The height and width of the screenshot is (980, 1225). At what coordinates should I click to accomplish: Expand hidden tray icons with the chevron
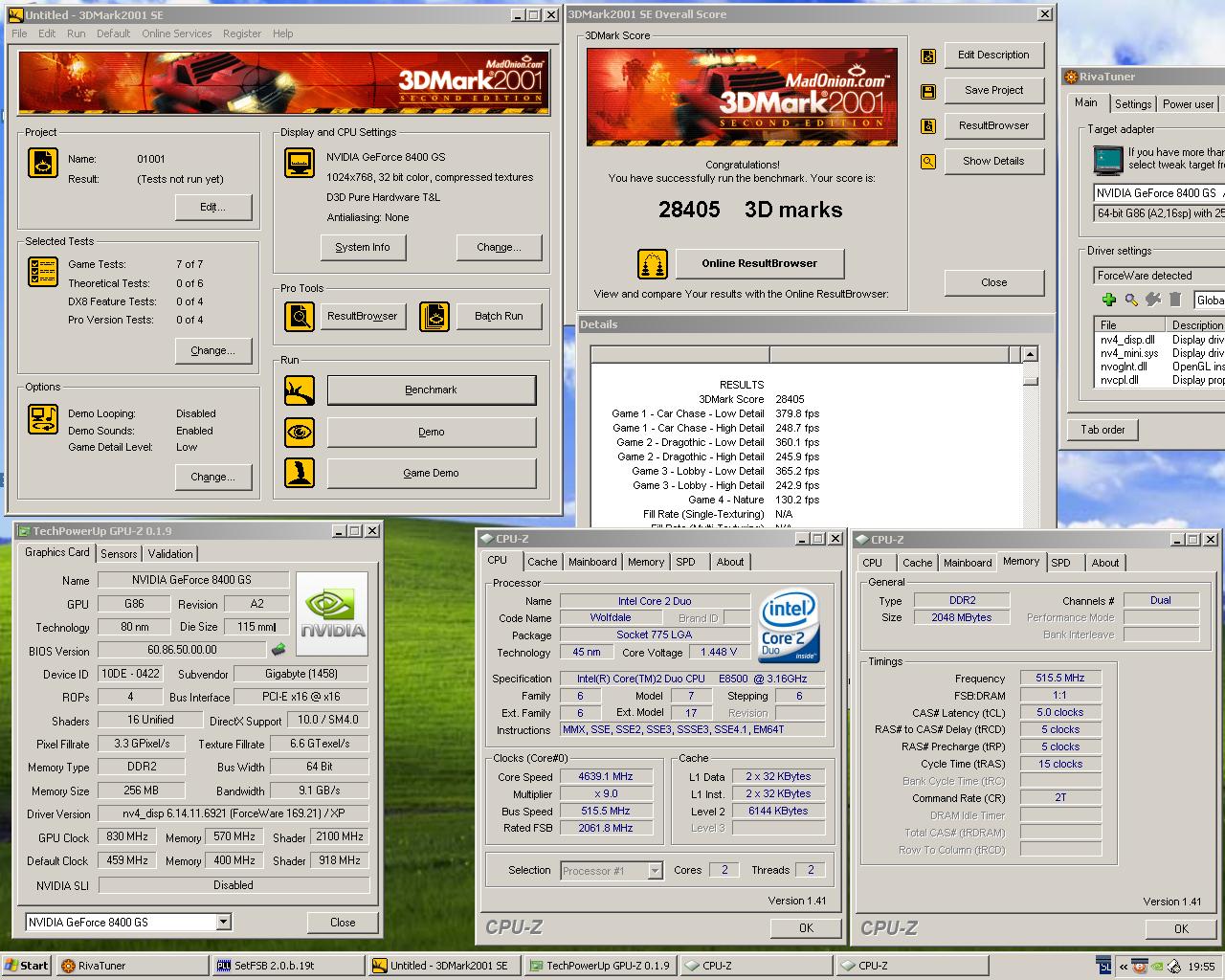coord(1123,966)
